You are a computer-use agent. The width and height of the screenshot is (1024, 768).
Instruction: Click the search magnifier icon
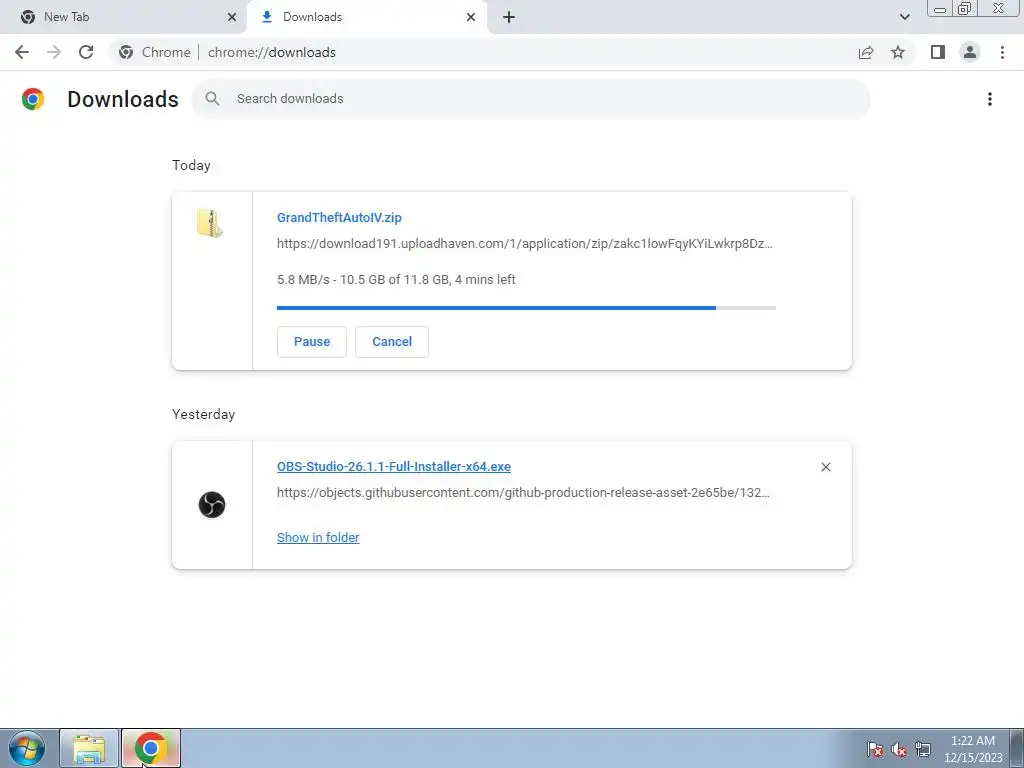tap(212, 99)
